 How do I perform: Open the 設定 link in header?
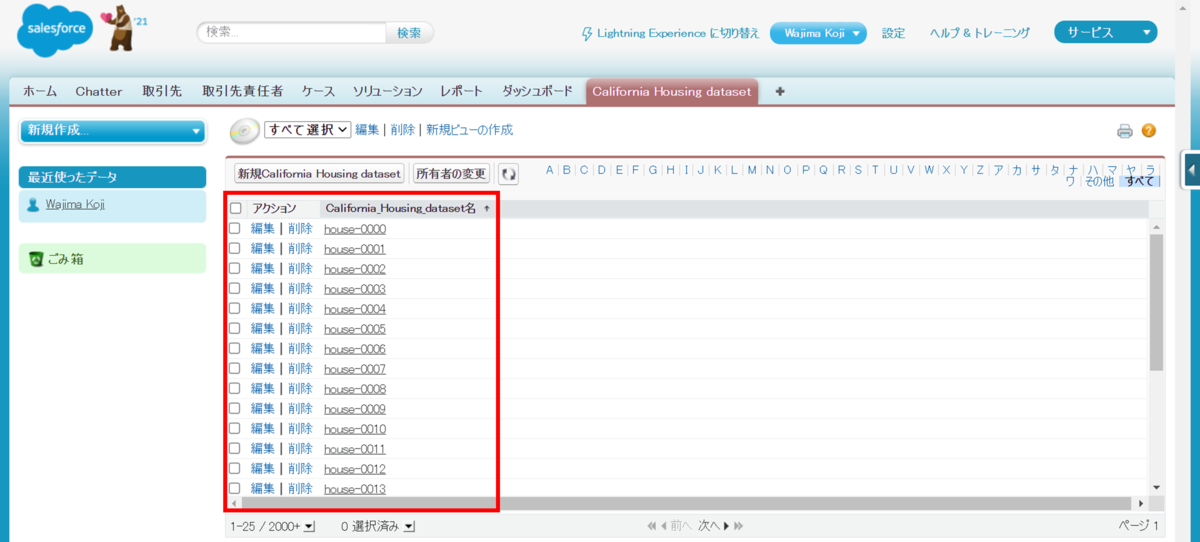893,33
